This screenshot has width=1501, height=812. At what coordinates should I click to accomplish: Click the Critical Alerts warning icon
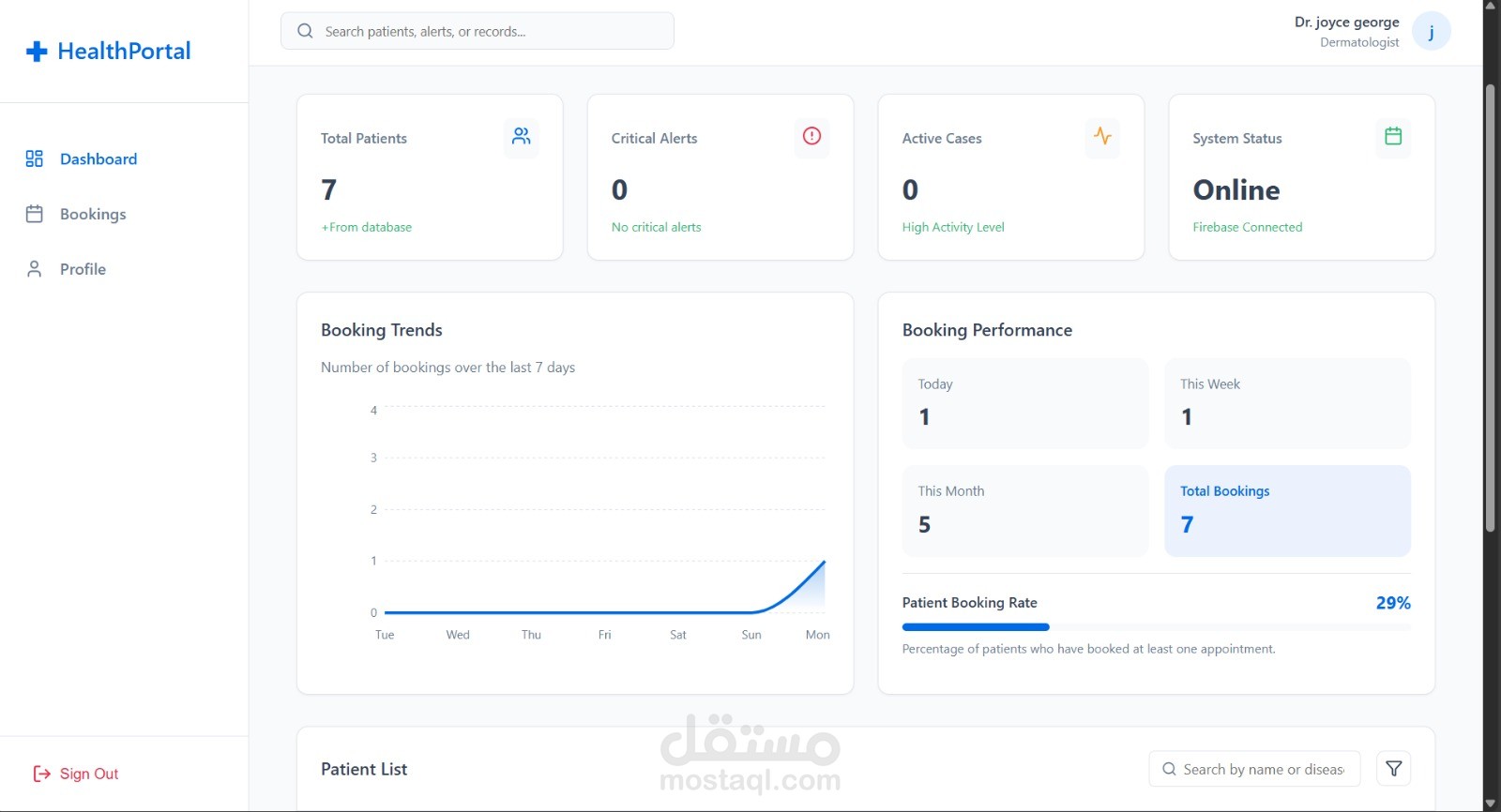(x=812, y=137)
